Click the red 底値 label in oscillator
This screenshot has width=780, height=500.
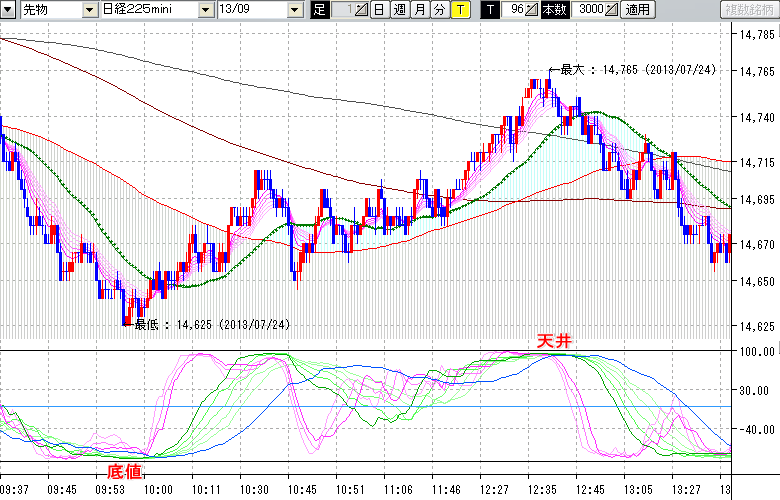tap(125, 470)
